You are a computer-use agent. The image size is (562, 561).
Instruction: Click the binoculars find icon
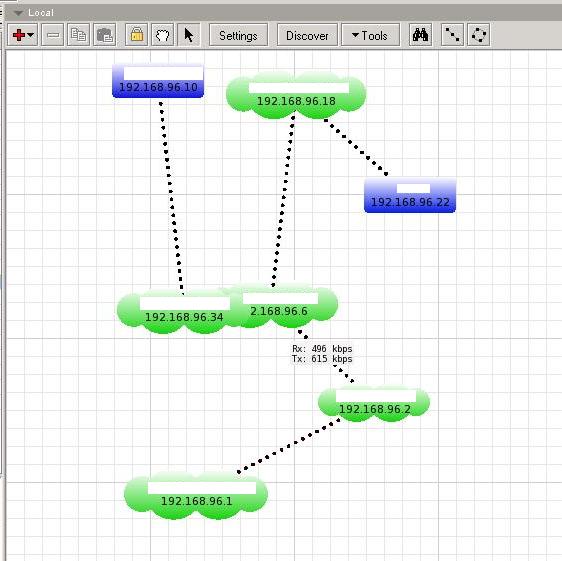pyautogui.click(x=420, y=35)
